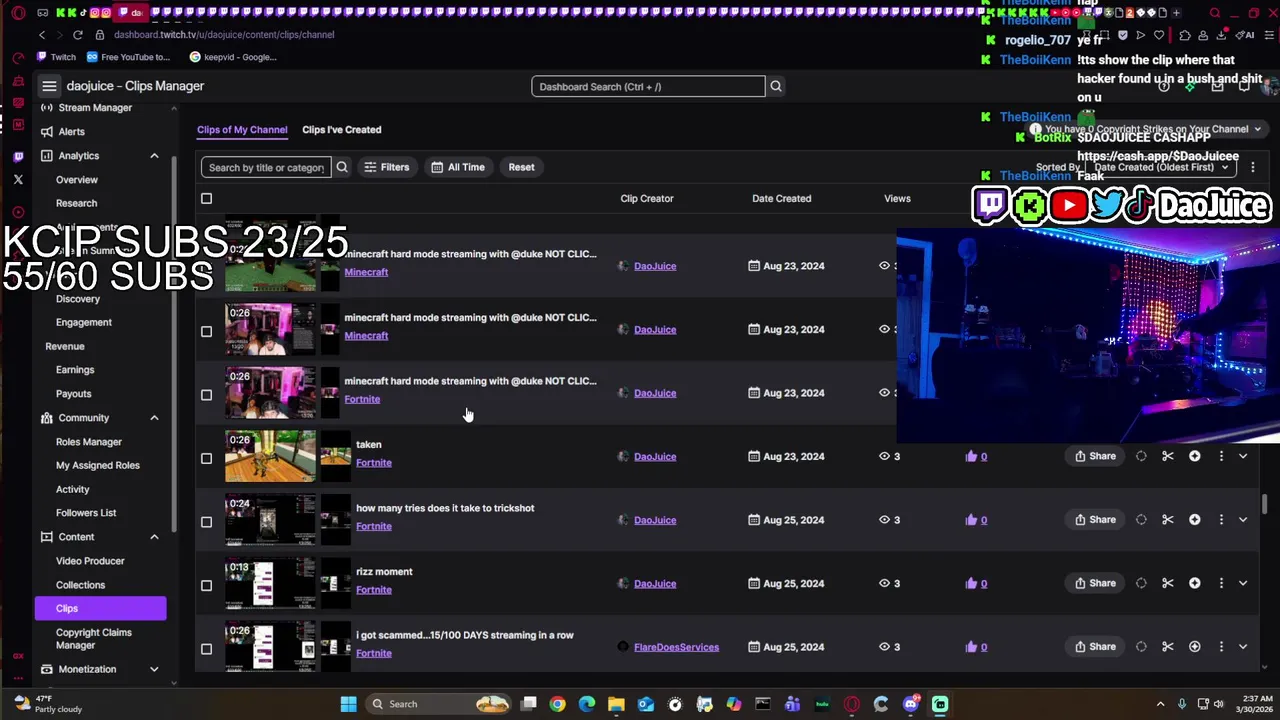Open Stream Manager in sidebar
The image size is (1280, 720).
(x=95, y=107)
